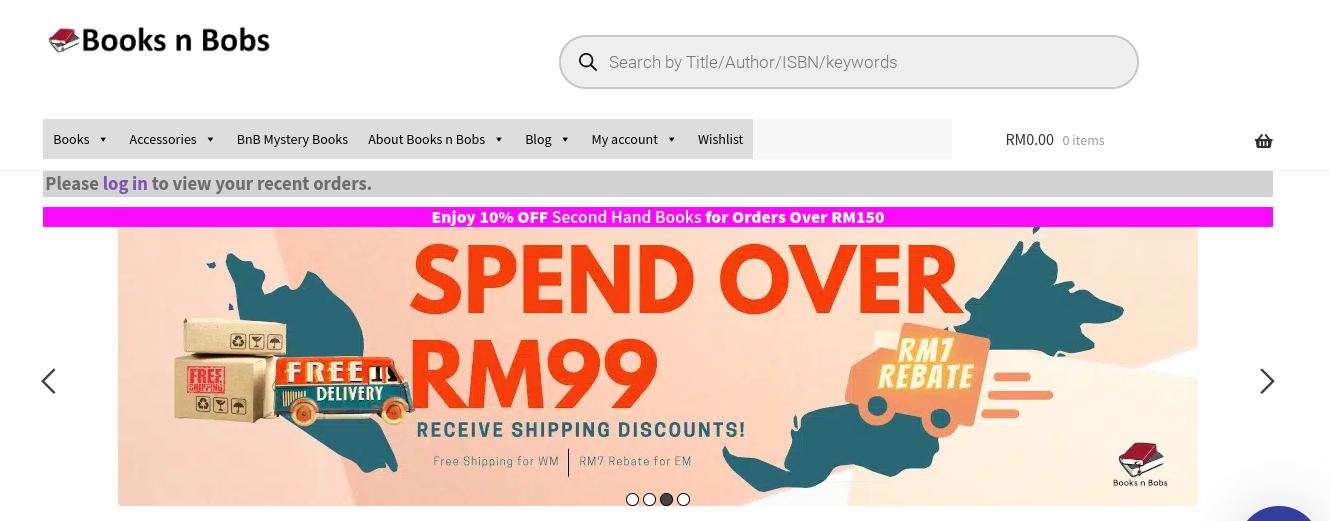
Task: Click the blue chat bubble in the corner
Action: click(1280, 513)
